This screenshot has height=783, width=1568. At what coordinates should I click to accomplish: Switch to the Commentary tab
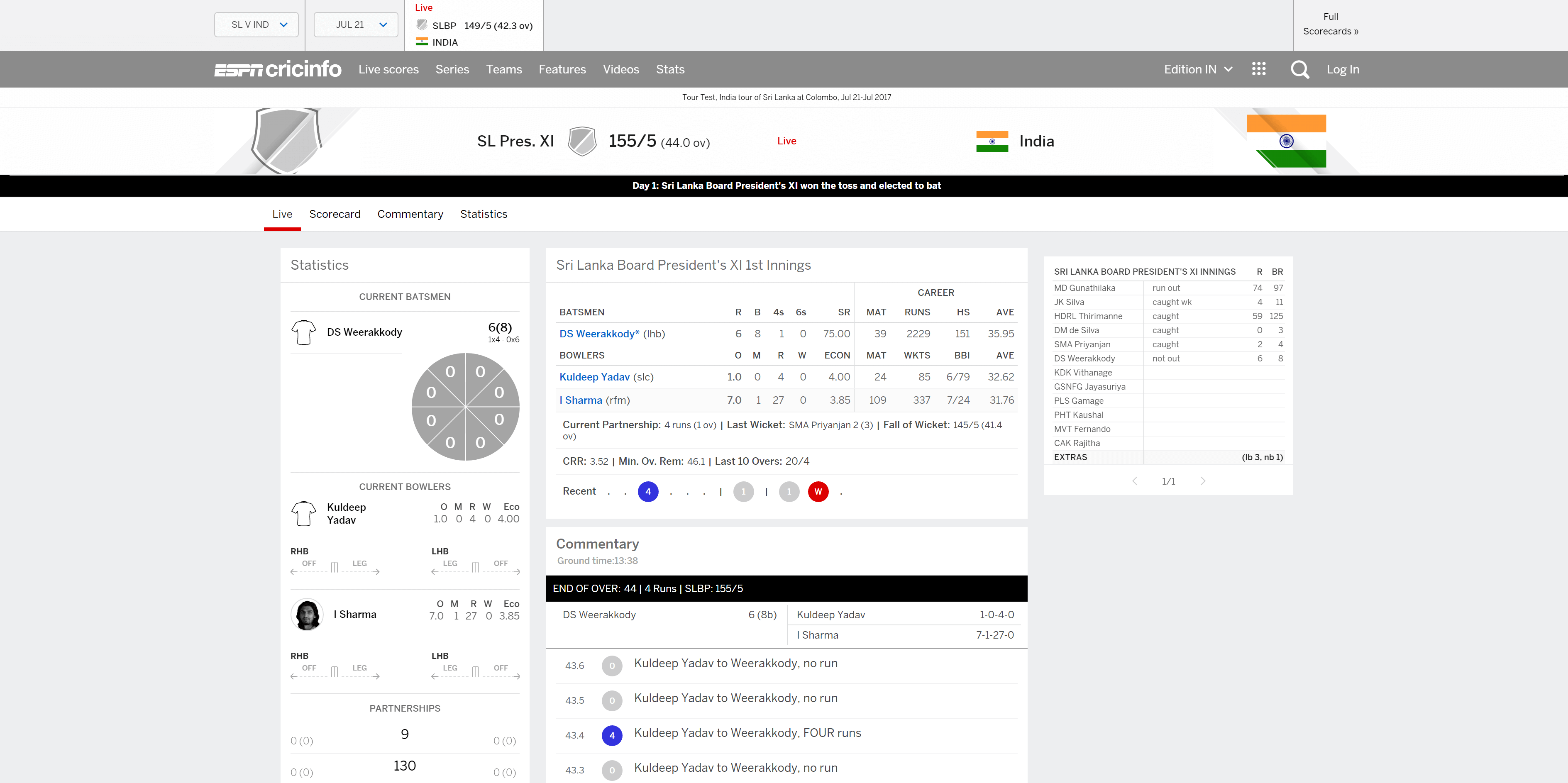(410, 214)
